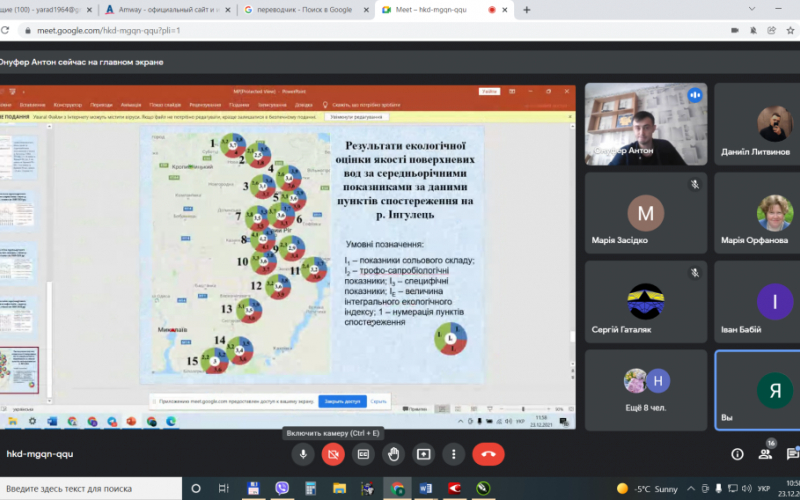The image size is (800, 500).
Task: Click the meeting code hkd-mgqn-qqu
Action: click(x=40, y=454)
